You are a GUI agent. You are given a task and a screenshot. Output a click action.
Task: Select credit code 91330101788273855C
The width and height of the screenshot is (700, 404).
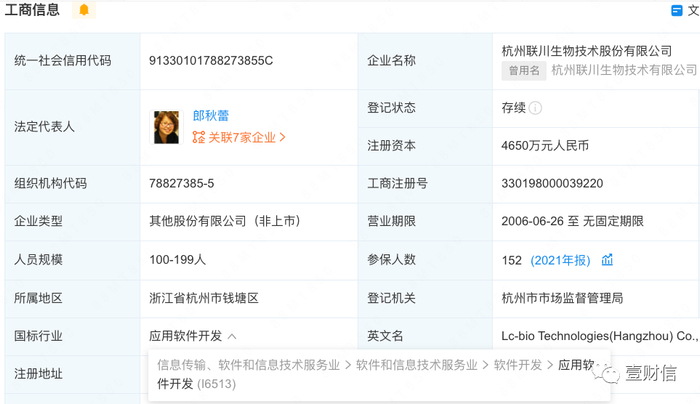[x=211, y=61]
